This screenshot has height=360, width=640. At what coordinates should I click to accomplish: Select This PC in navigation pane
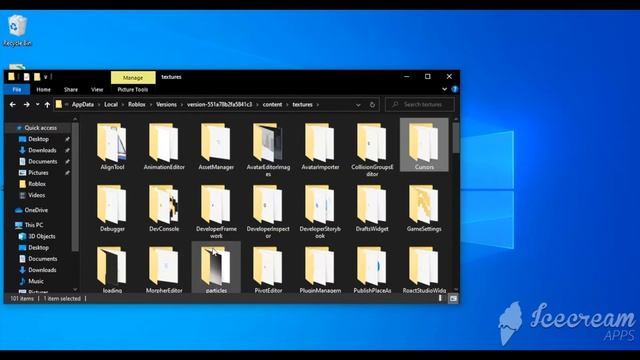33,225
